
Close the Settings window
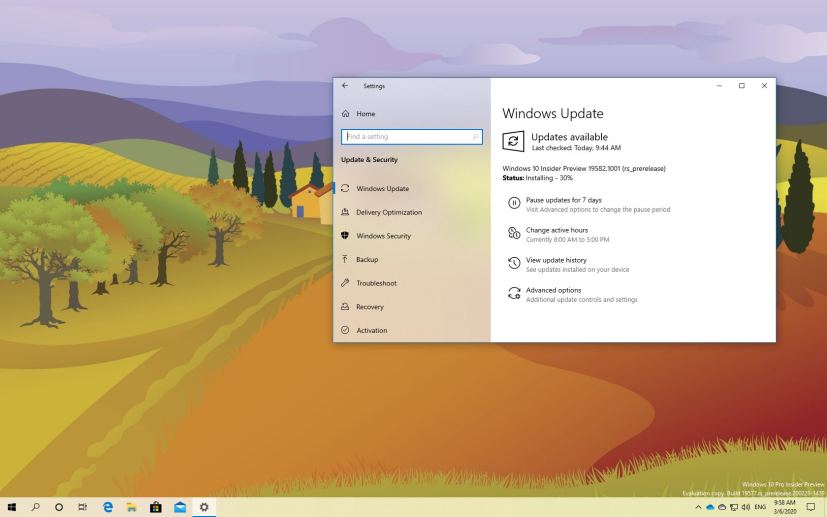764,85
